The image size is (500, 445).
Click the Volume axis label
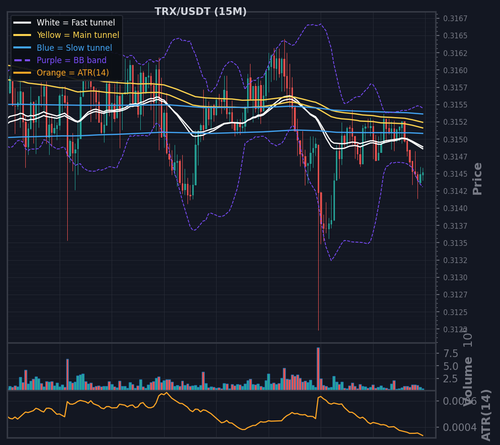tap(468, 381)
